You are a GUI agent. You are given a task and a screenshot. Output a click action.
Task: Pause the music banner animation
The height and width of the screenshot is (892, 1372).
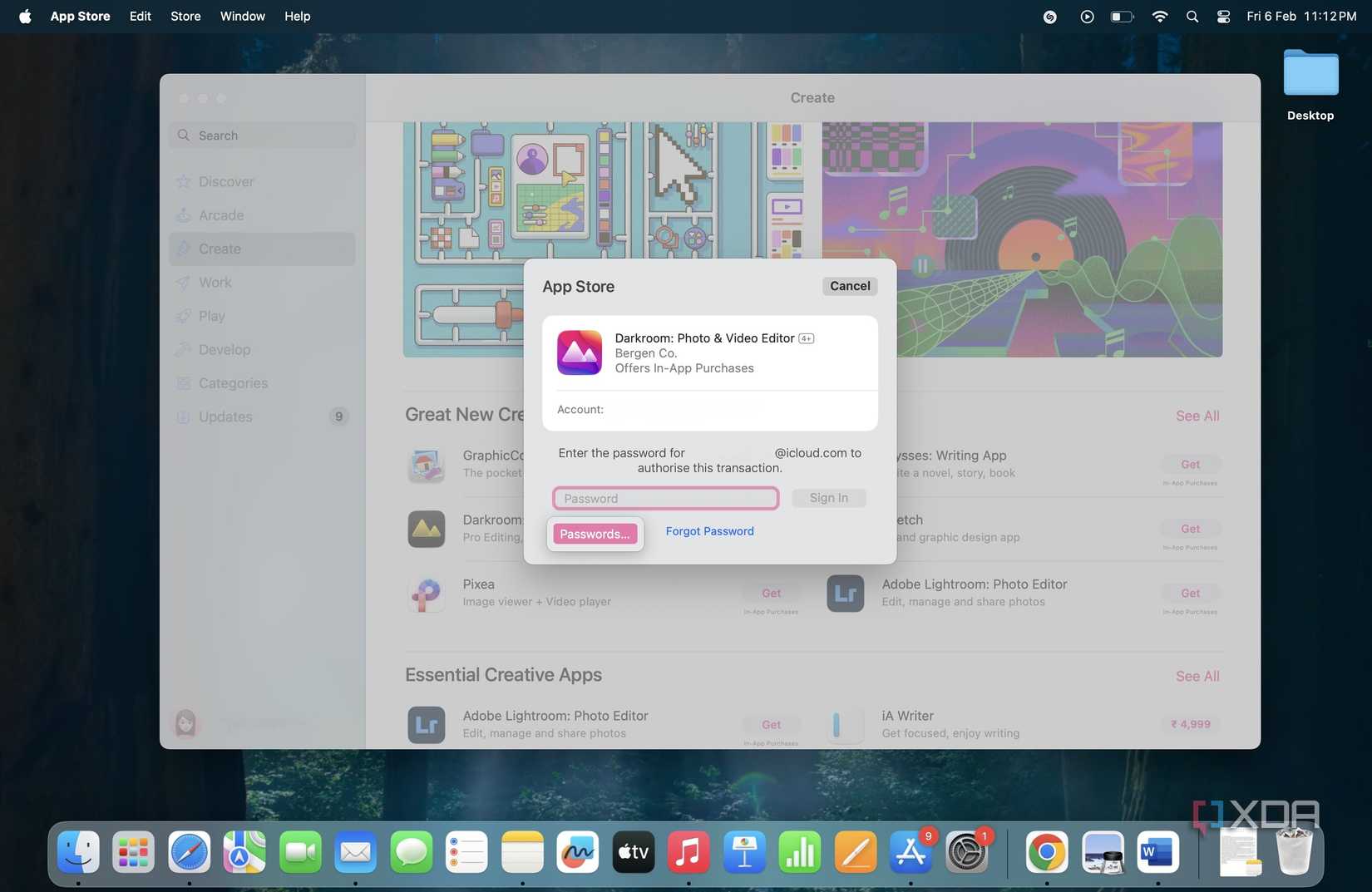pyautogui.click(x=921, y=266)
